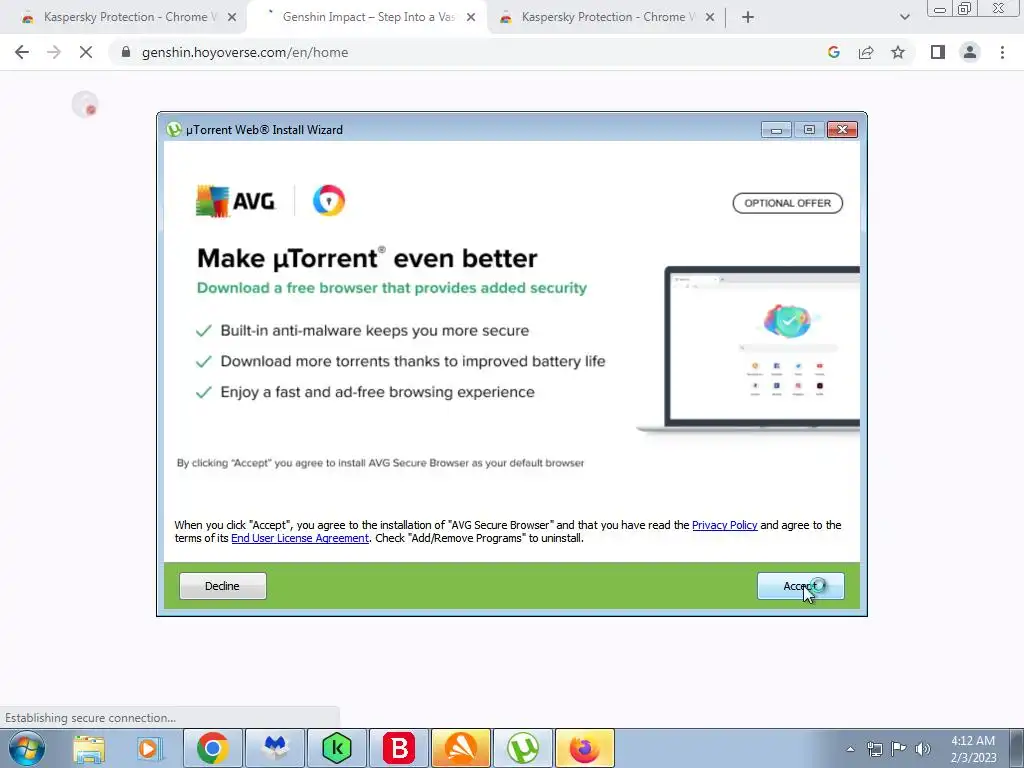Click the AVG logo in the wizard

(236, 200)
